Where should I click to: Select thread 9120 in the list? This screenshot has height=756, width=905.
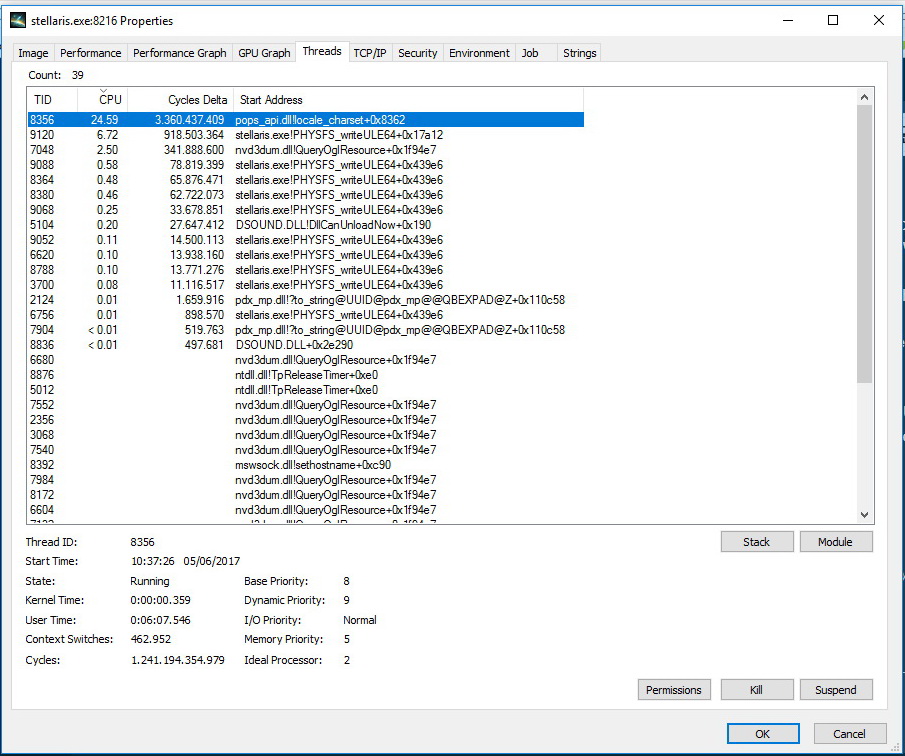click(x=300, y=135)
